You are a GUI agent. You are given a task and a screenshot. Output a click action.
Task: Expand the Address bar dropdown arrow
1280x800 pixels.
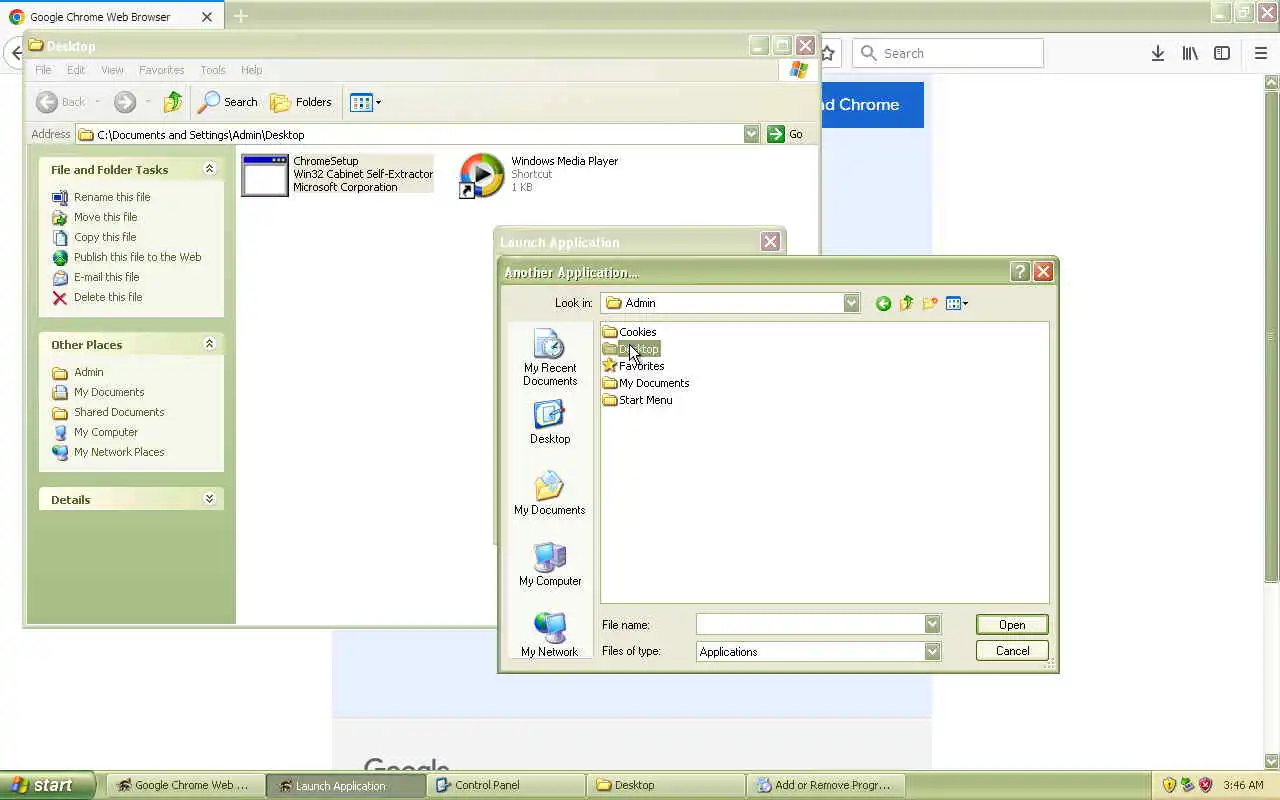(x=751, y=134)
